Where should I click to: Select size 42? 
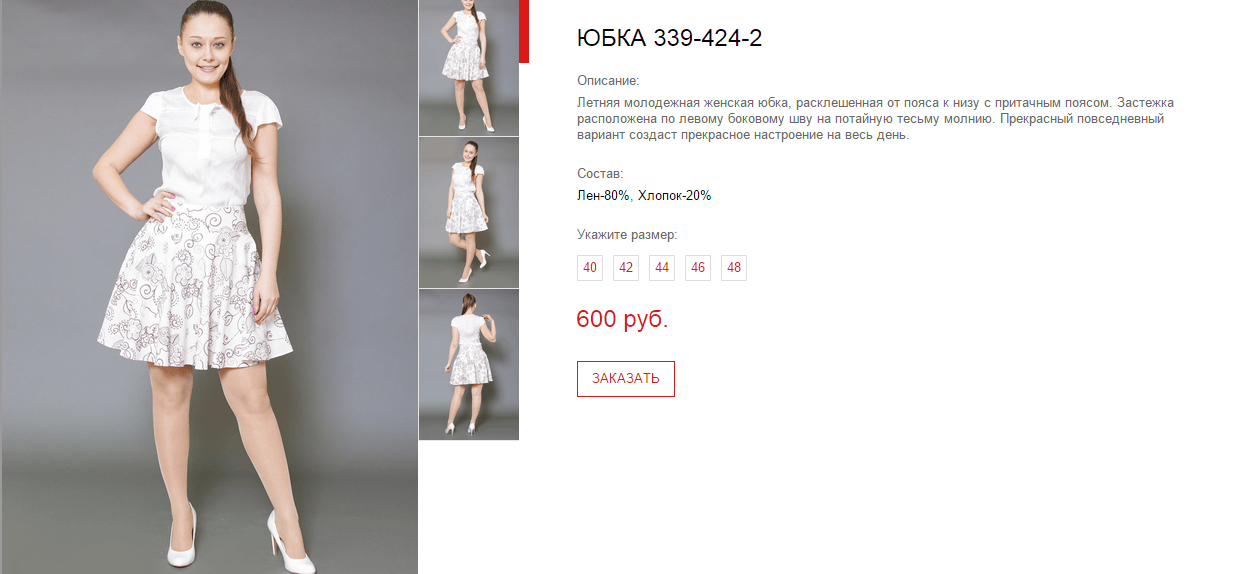(626, 268)
